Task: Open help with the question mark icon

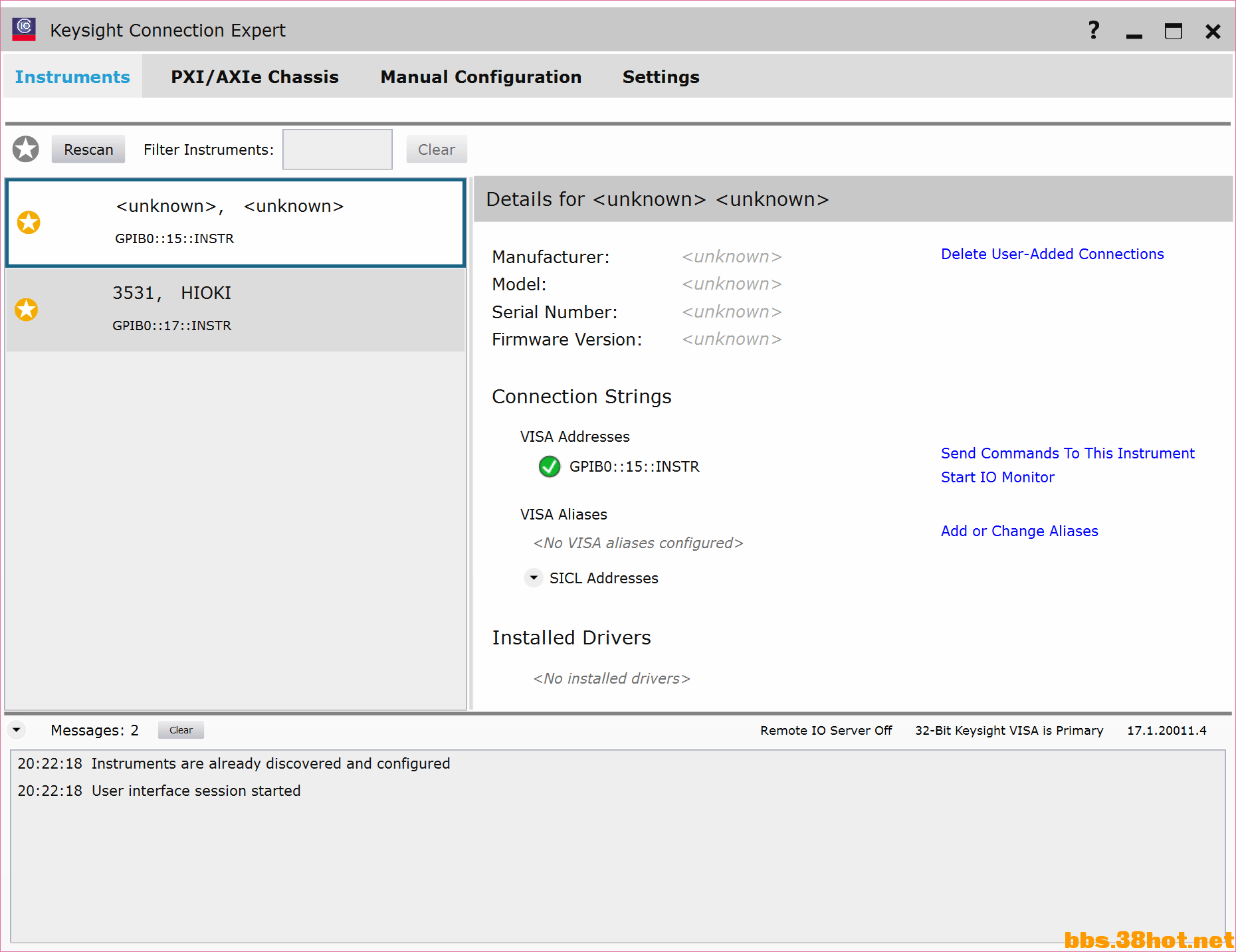Action: tap(1094, 30)
